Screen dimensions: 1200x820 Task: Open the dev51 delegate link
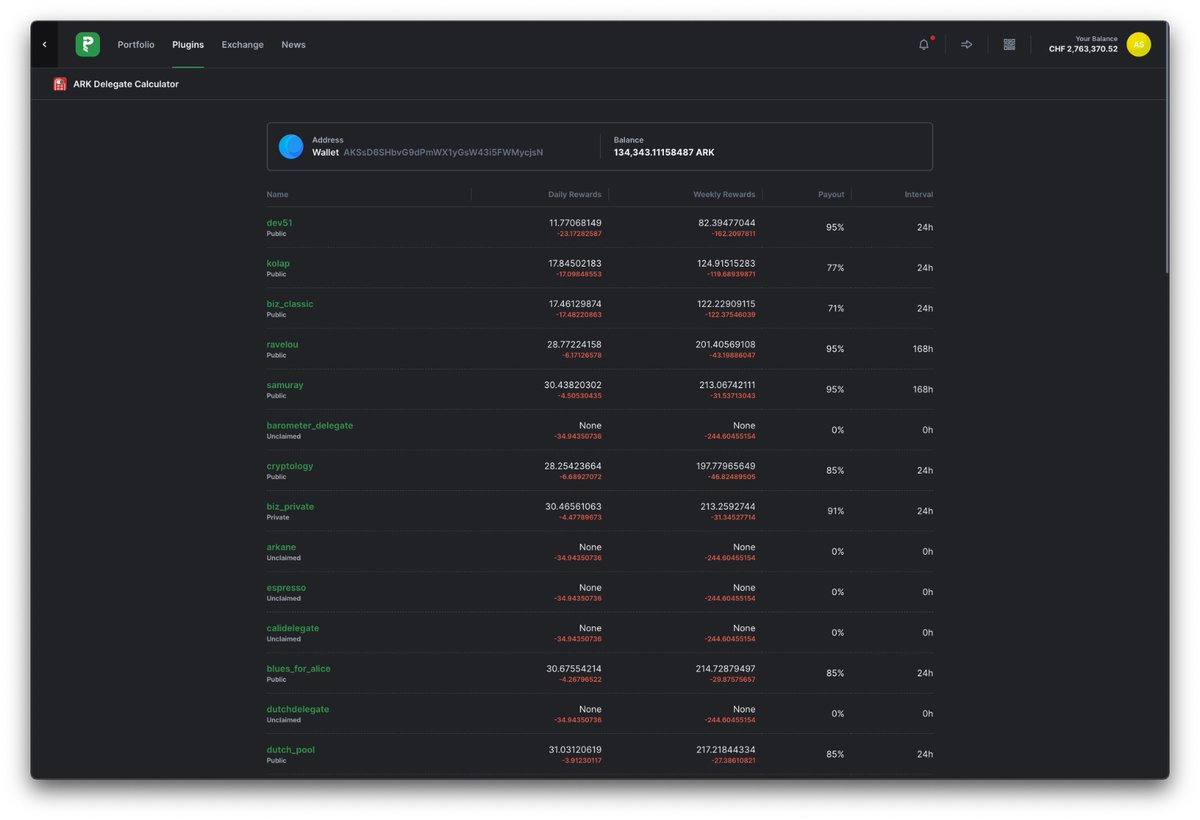coord(279,223)
